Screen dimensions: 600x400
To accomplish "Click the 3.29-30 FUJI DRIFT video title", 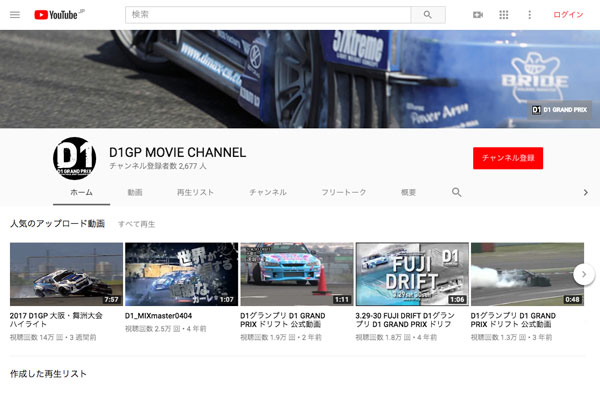I will click(x=405, y=320).
